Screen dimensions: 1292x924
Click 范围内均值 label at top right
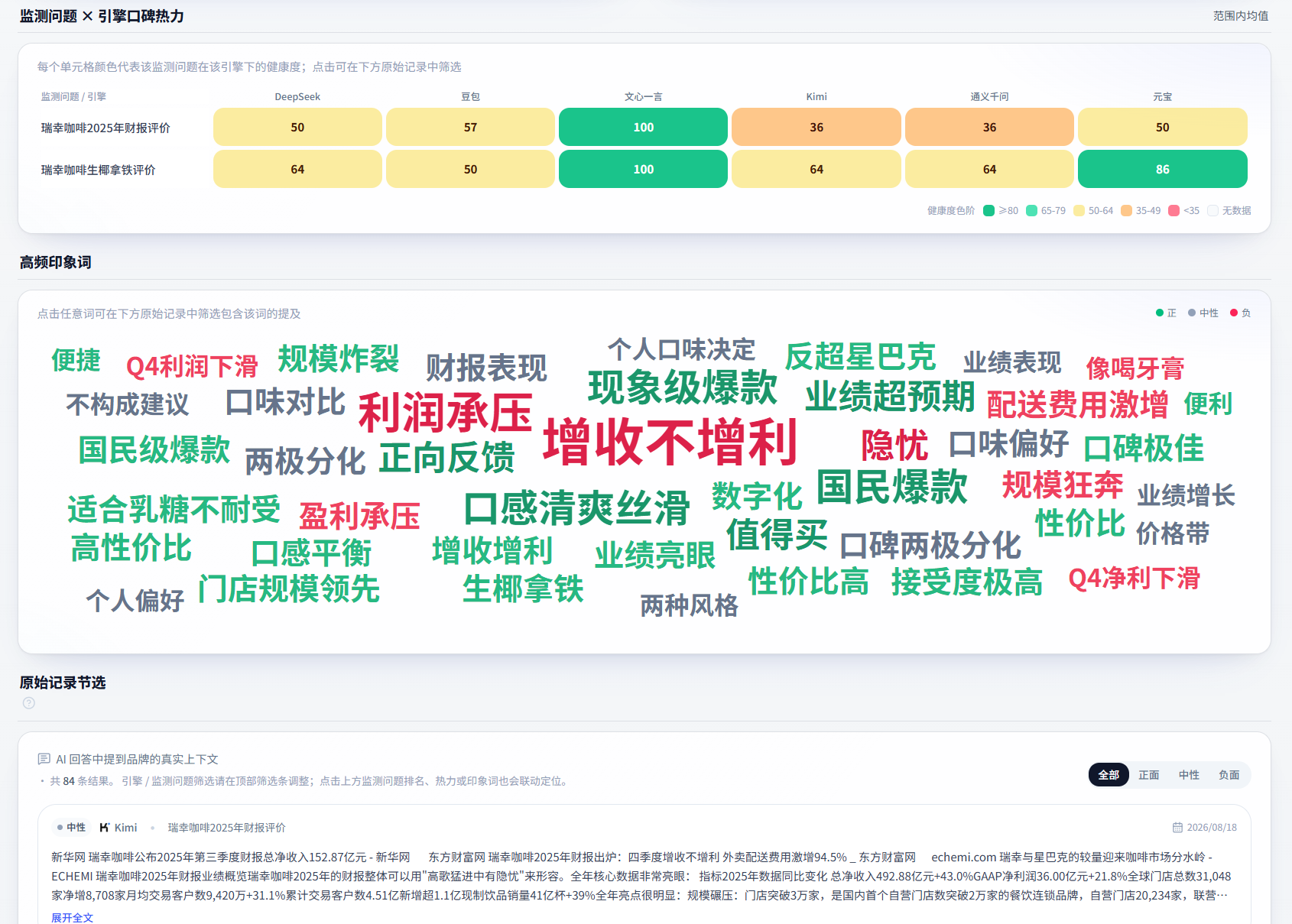click(1241, 16)
